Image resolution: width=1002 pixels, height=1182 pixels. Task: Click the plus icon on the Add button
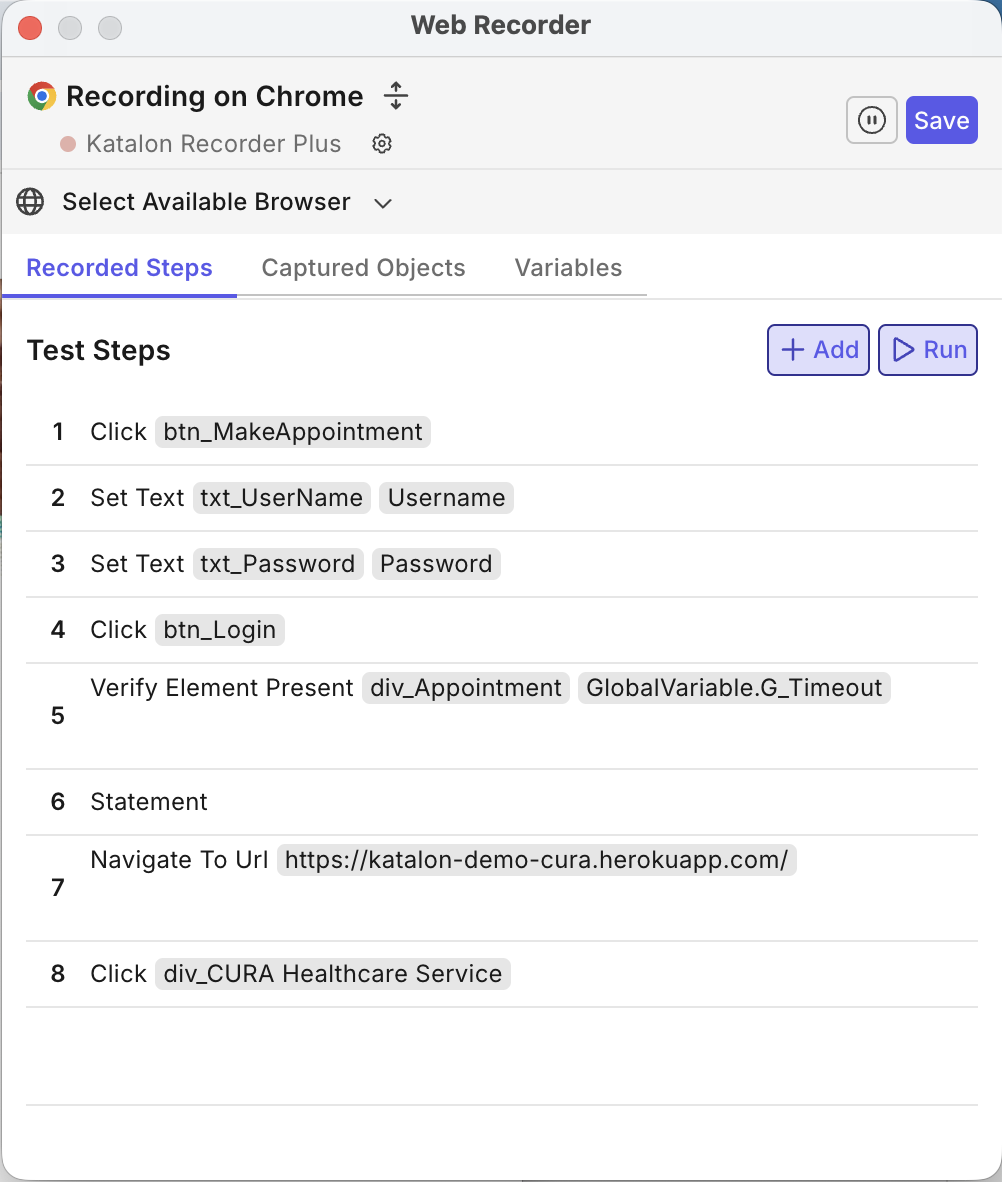(793, 349)
